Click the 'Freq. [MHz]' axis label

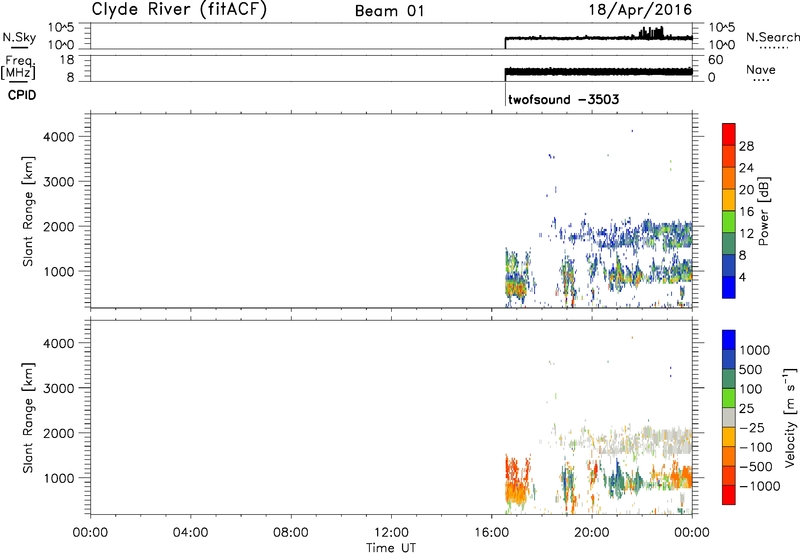19,67
